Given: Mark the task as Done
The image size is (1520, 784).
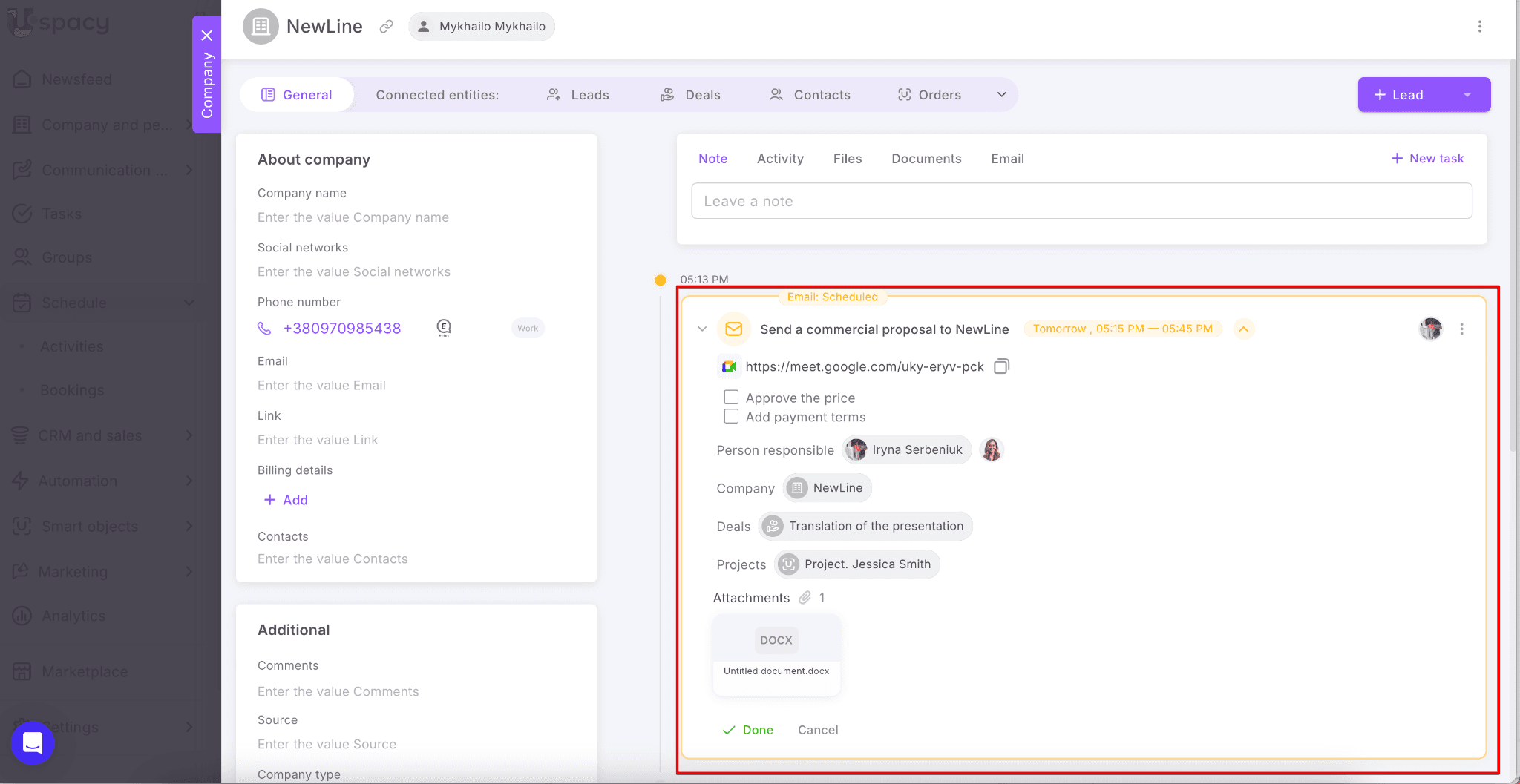Looking at the screenshot, I should [748, 730].
